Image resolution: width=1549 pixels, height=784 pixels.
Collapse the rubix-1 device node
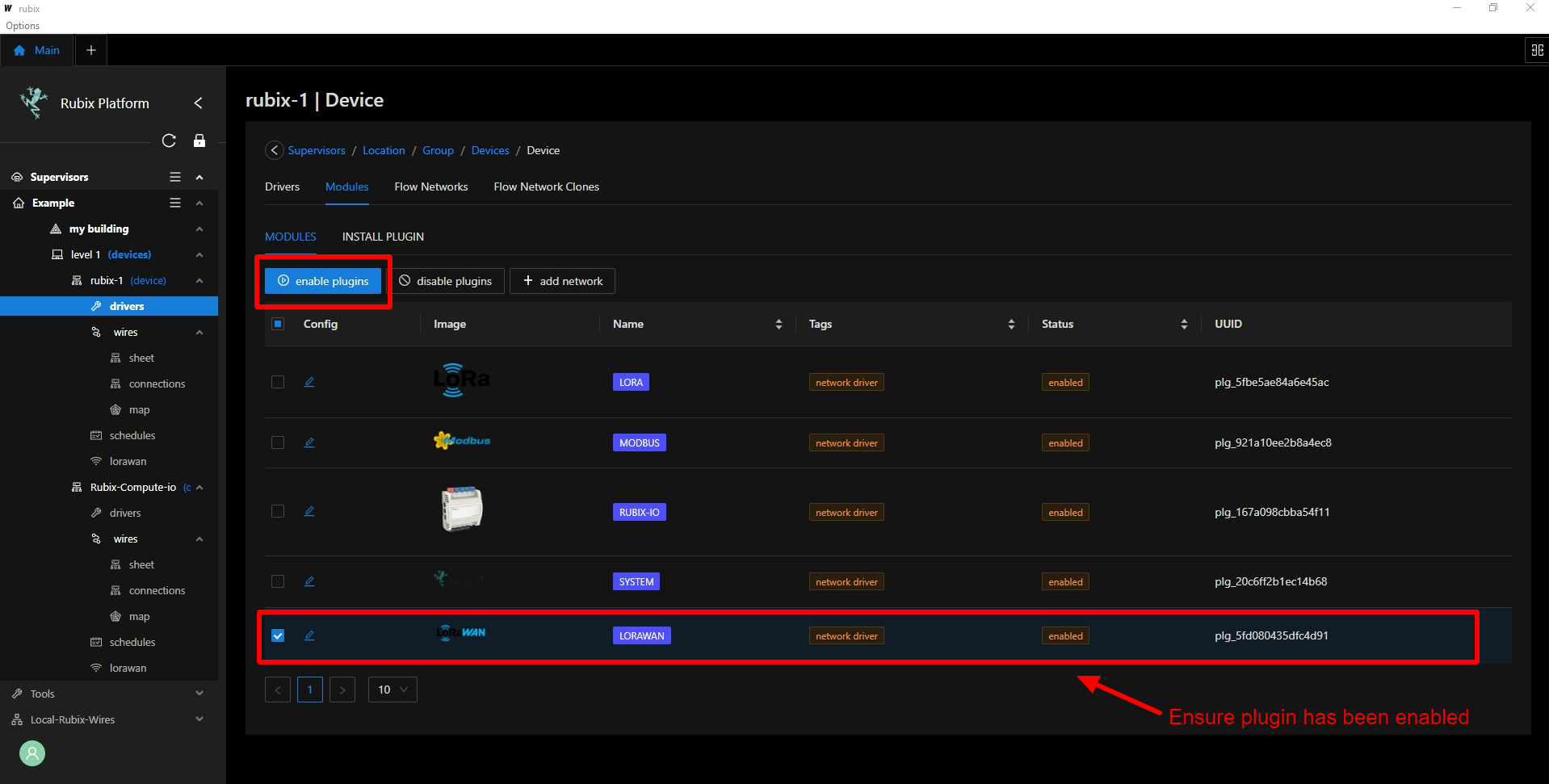point(199,280)
